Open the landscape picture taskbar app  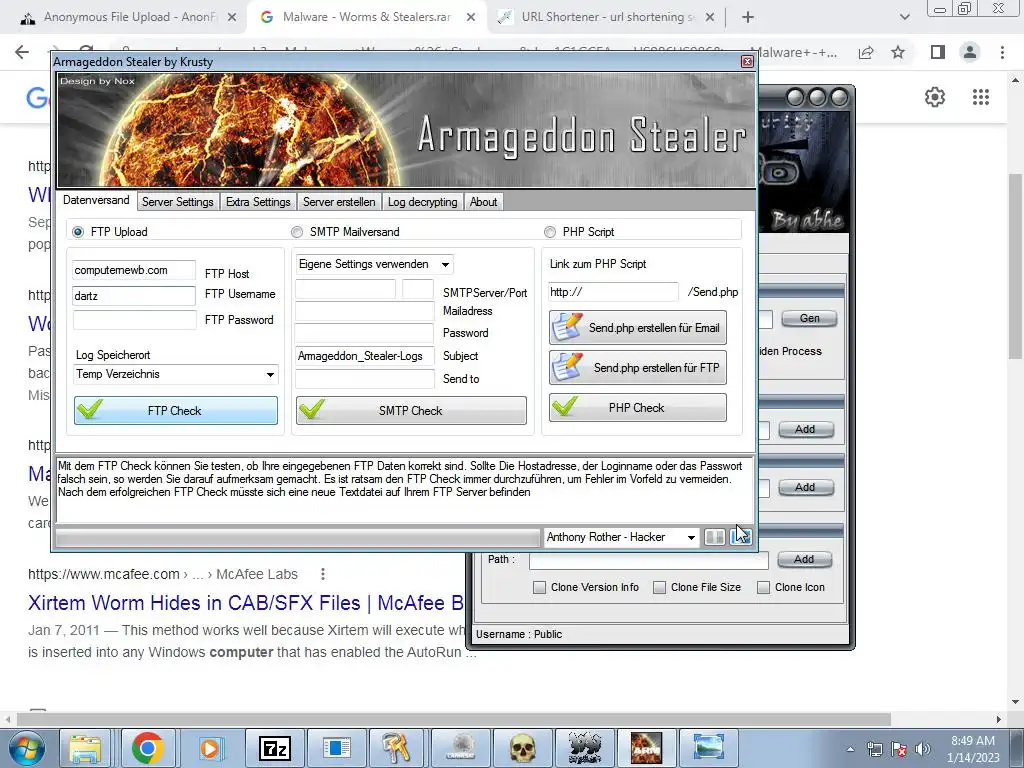pyautogui.click(x=709, y=748)
